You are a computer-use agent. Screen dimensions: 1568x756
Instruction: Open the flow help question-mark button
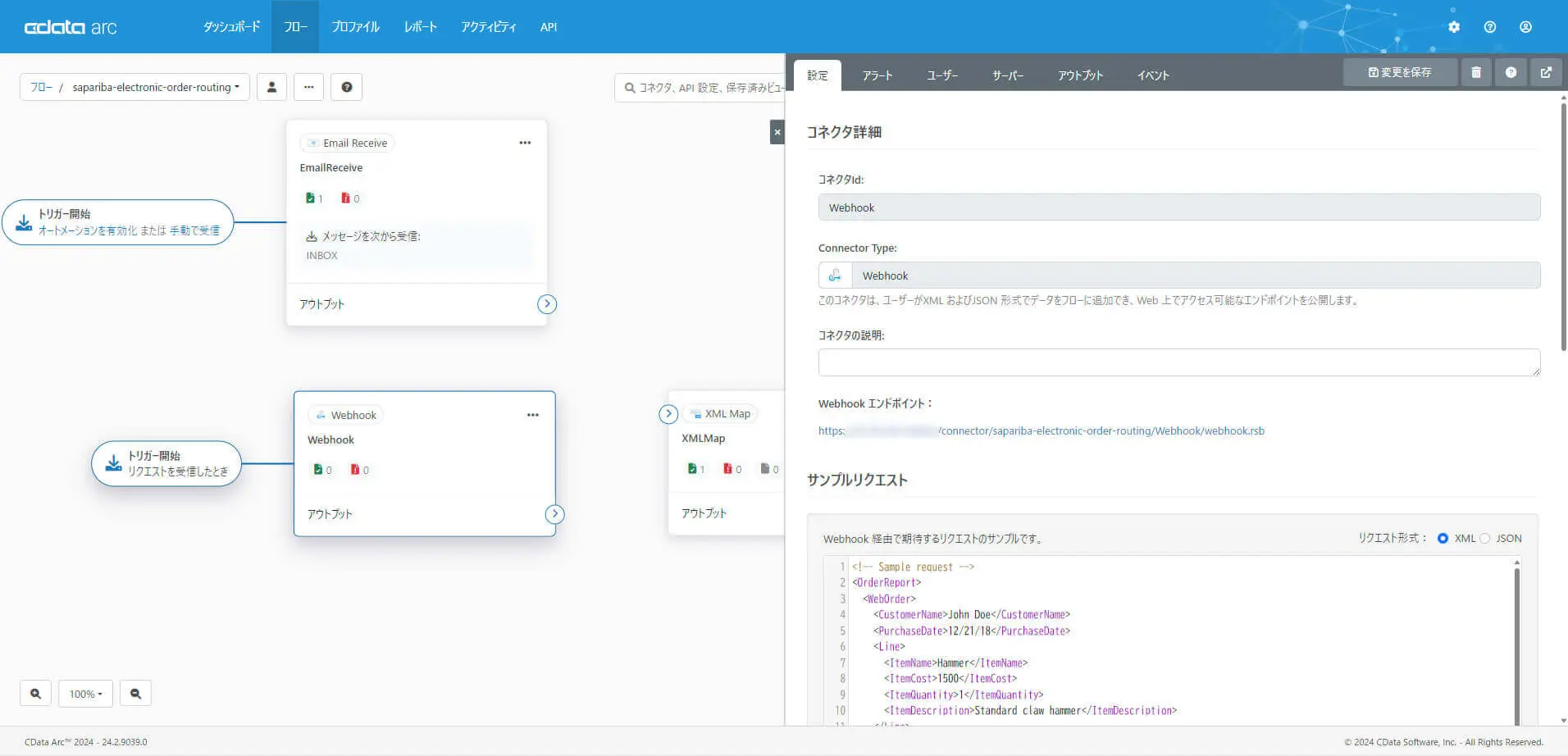click(347, 87)
